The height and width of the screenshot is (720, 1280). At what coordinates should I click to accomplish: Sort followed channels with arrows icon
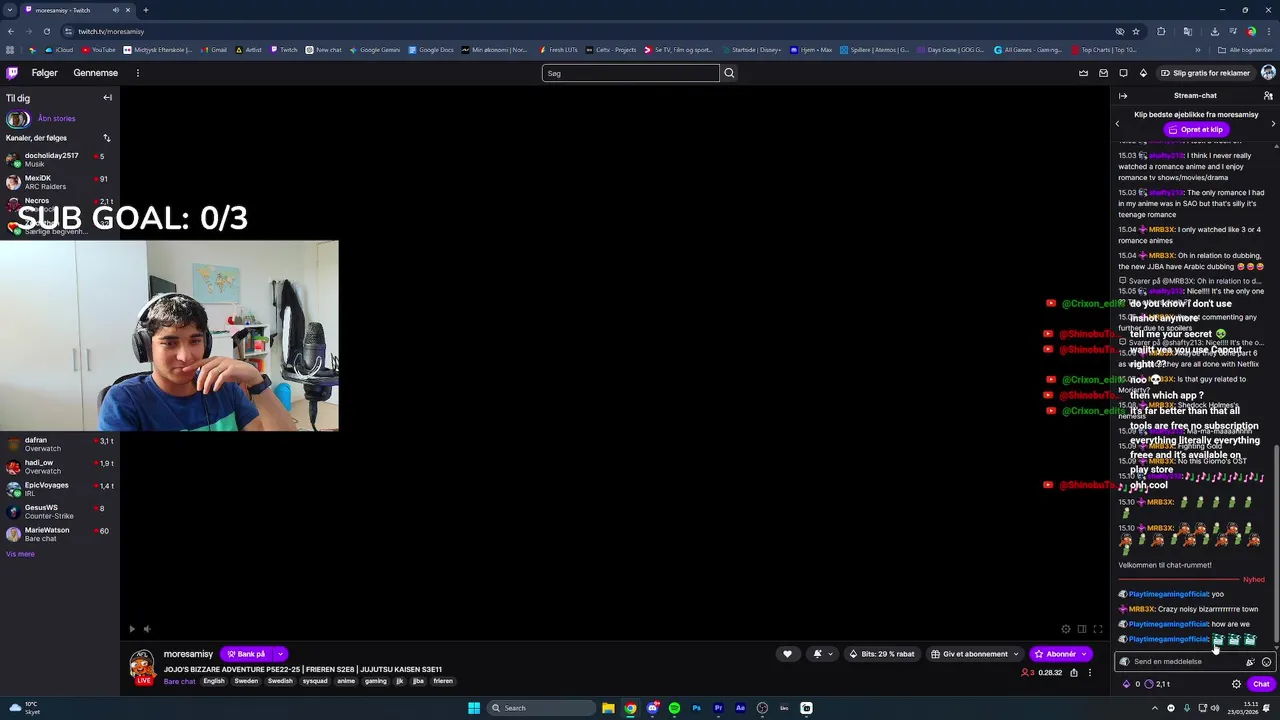coord(106,138)
